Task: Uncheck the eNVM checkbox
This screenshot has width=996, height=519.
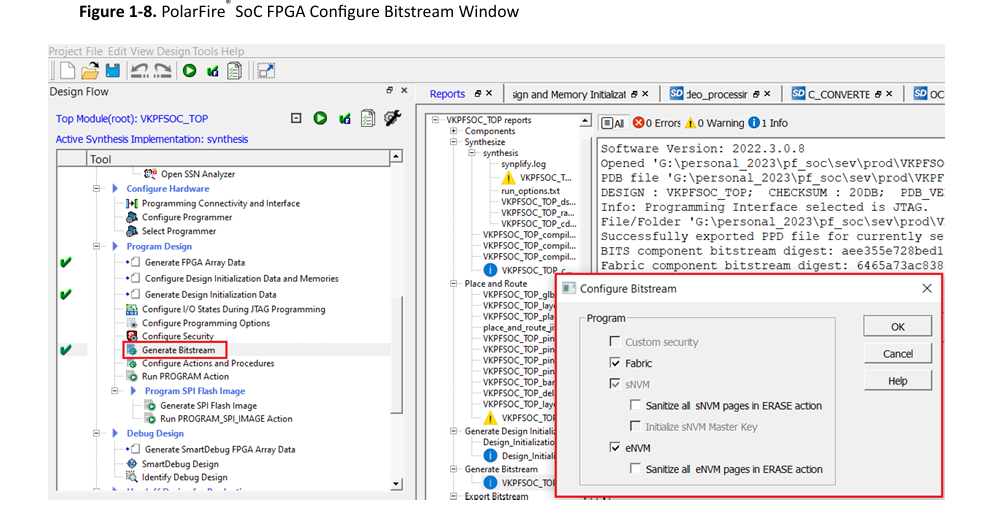Action: (614, 447)
